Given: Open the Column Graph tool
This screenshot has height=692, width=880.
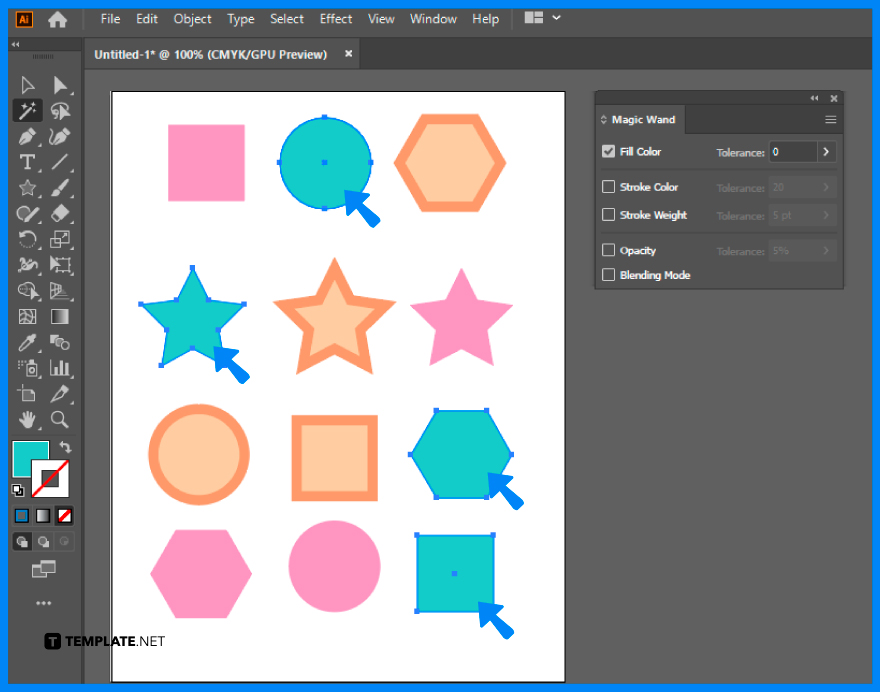Looking at the screenshot, I should pyautogui.click(x=61, y=368).
